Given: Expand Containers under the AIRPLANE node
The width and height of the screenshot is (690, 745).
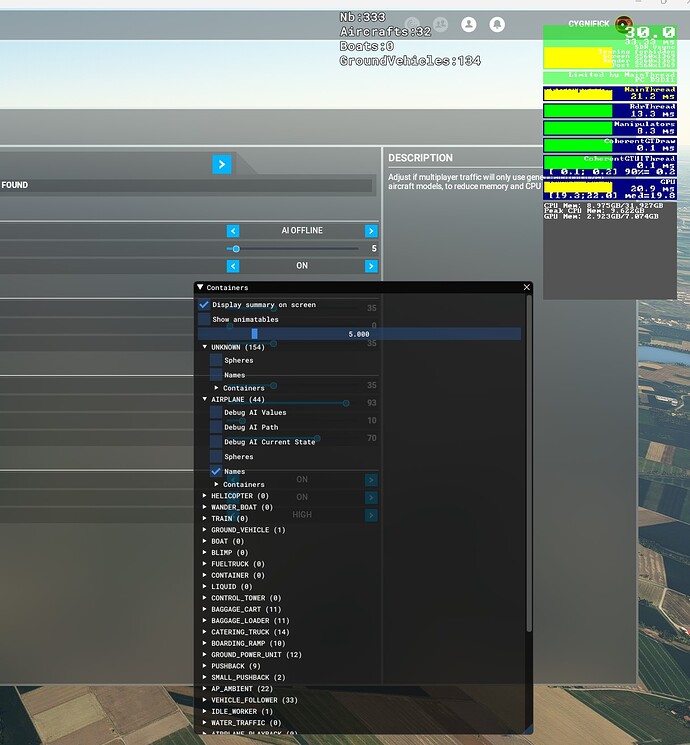Looking at the screenshot, I should (217, 484).
